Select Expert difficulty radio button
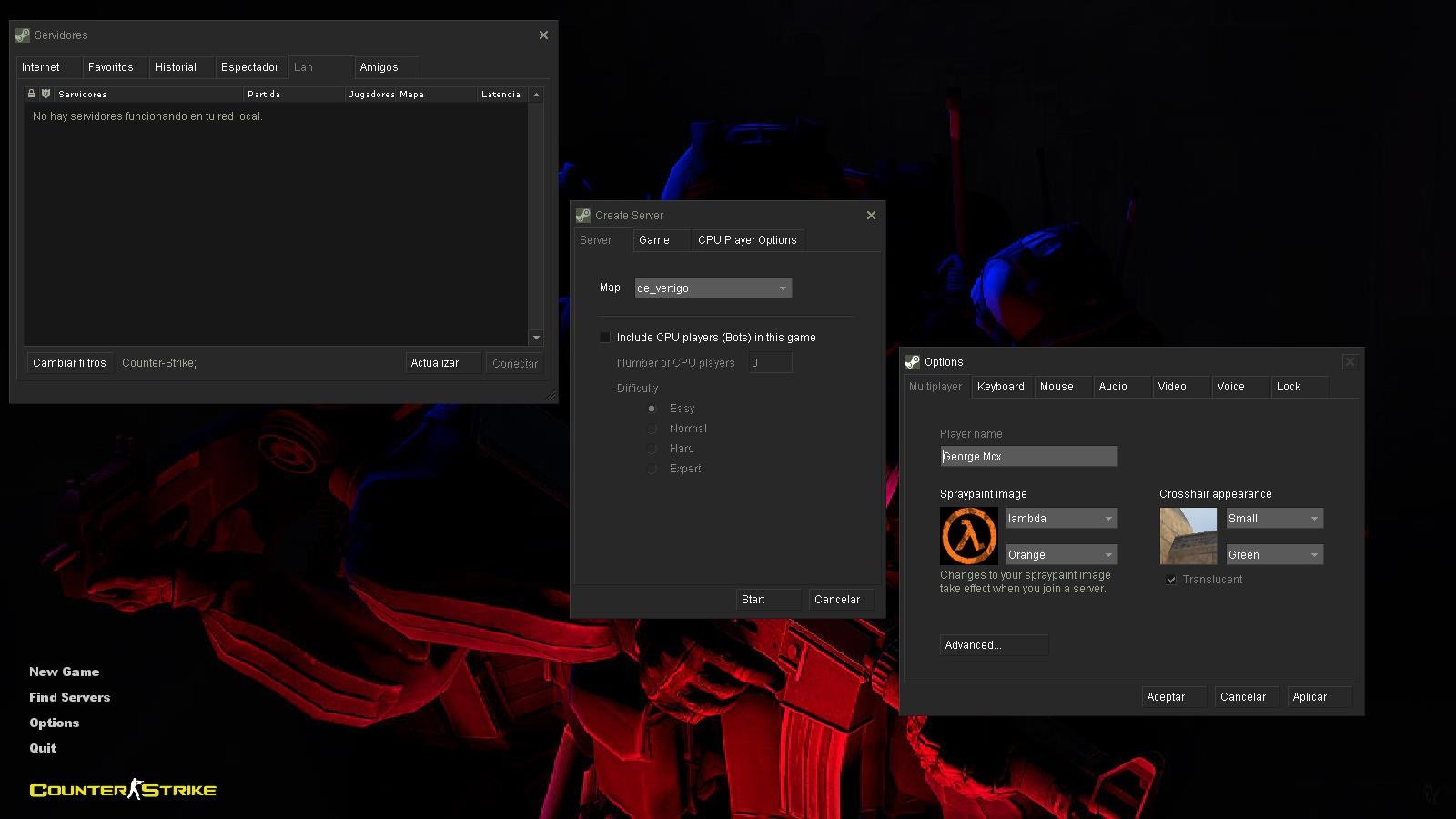The image size is (1456, 819). point(652,469)
